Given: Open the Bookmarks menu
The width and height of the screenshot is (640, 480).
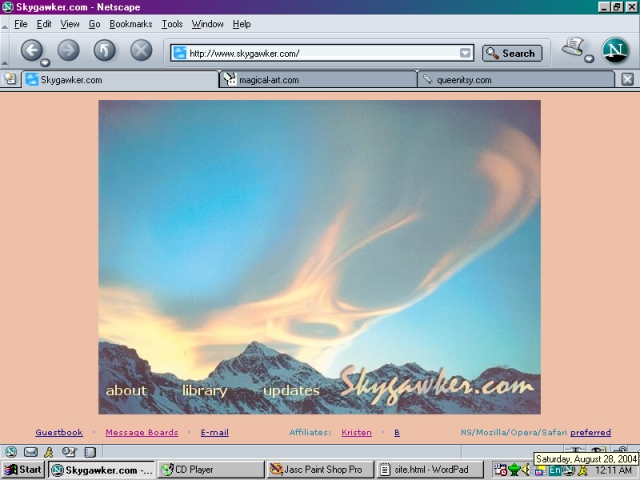Looking at the screenshot, I should tap(131, 24).
